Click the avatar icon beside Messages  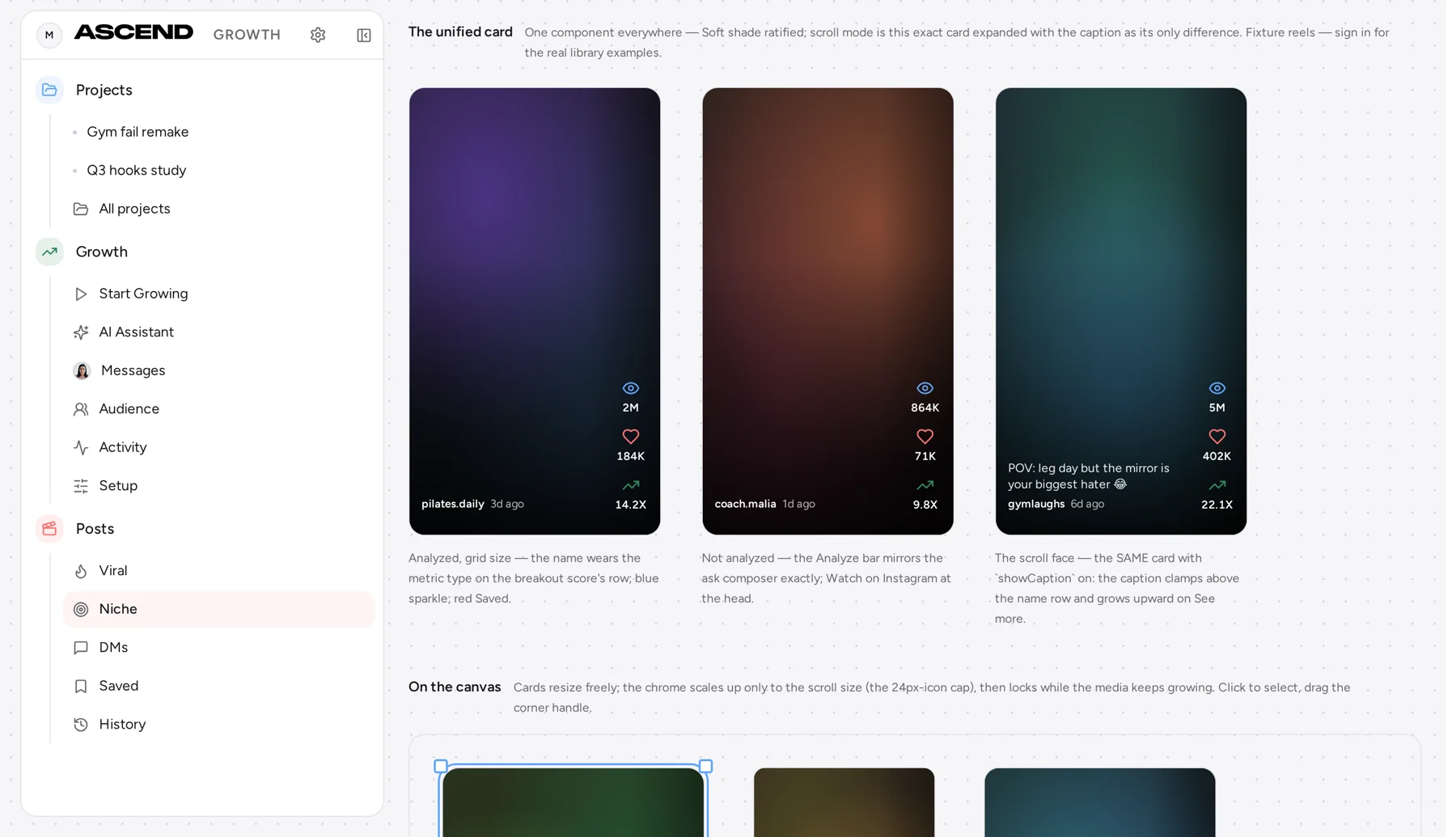[82, 370]
